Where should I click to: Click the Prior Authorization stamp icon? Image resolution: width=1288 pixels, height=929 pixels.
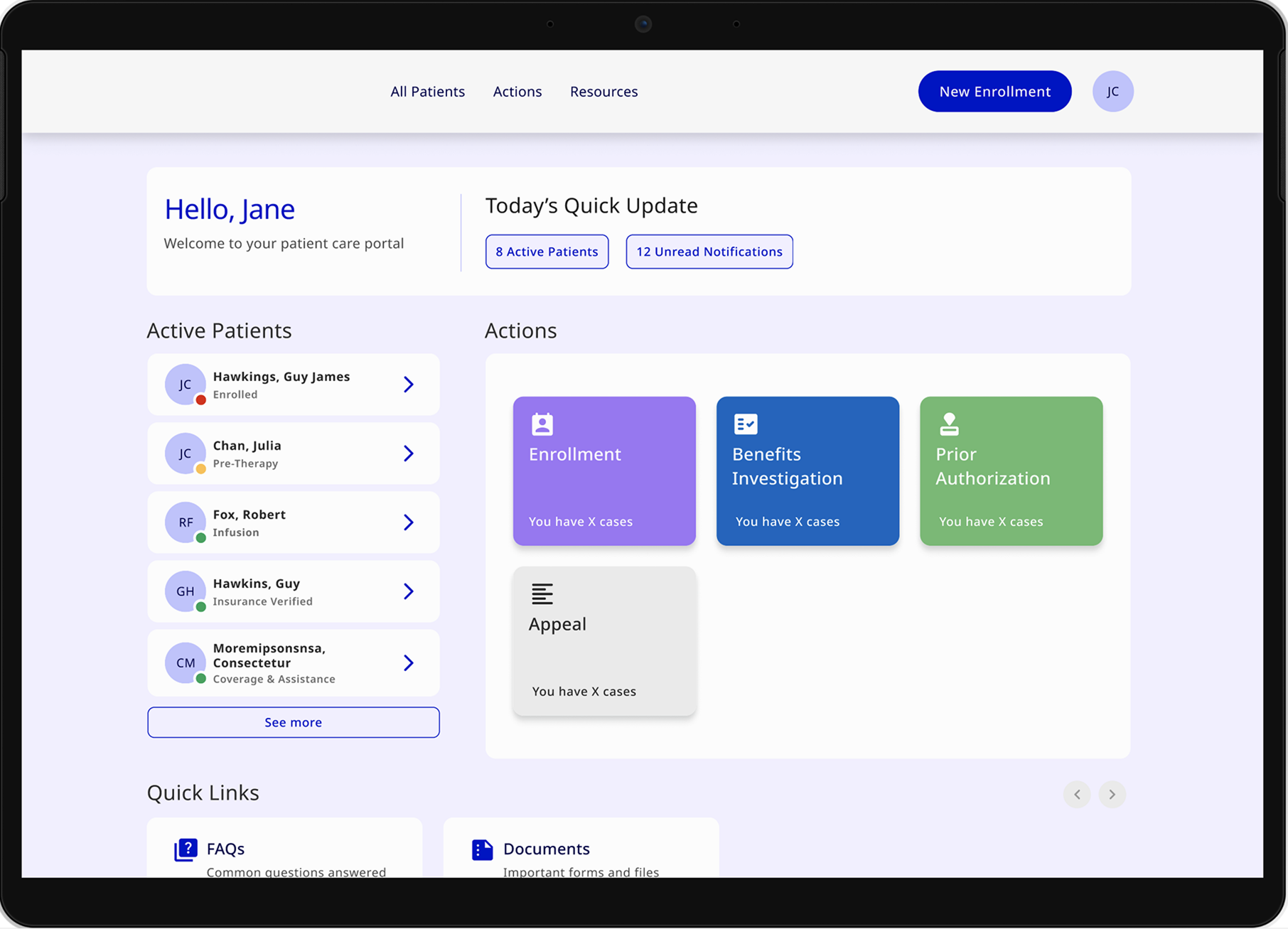pyautogui.click(x=949, y=424)
